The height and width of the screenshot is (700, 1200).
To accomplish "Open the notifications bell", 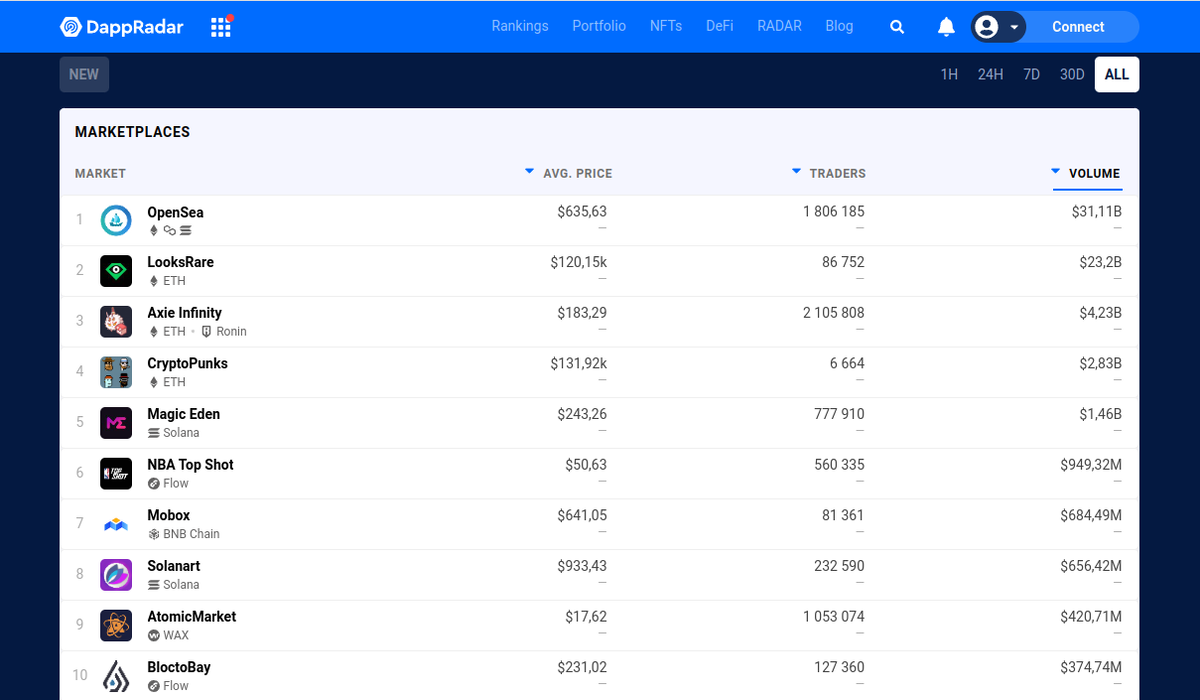I will (x=945, y=27).
